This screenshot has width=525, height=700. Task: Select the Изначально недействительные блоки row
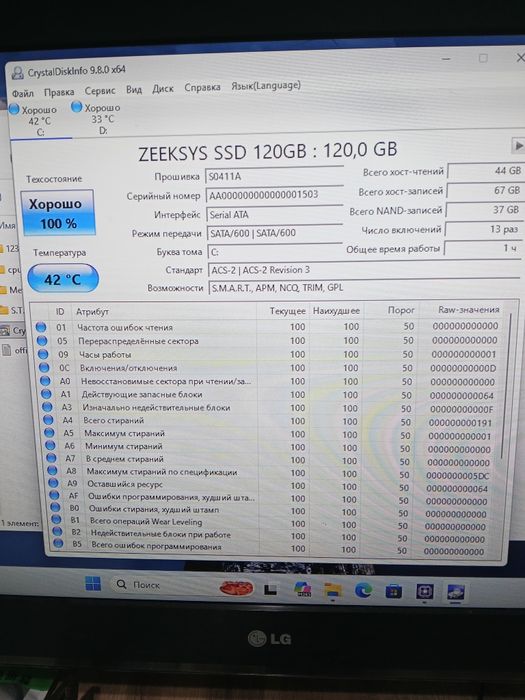pyautogui.click(x=270, y=408)
